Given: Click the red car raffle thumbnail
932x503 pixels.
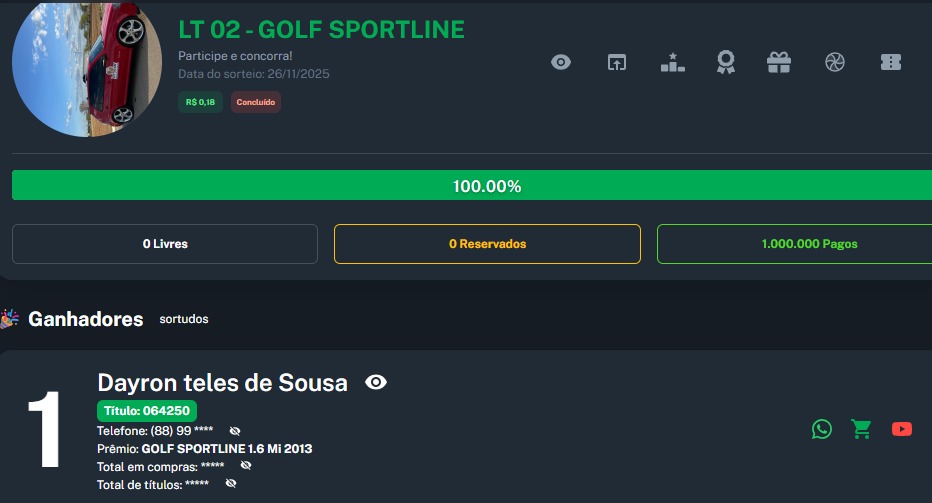Looking at the screenshot, I should pyautogui.click(x=87, y=70).
